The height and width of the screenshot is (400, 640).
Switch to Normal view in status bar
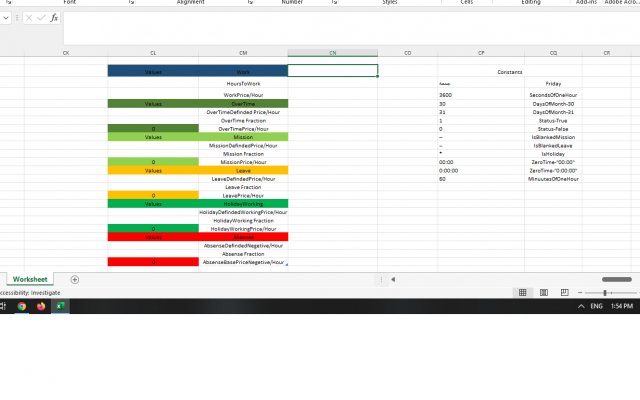522,292
